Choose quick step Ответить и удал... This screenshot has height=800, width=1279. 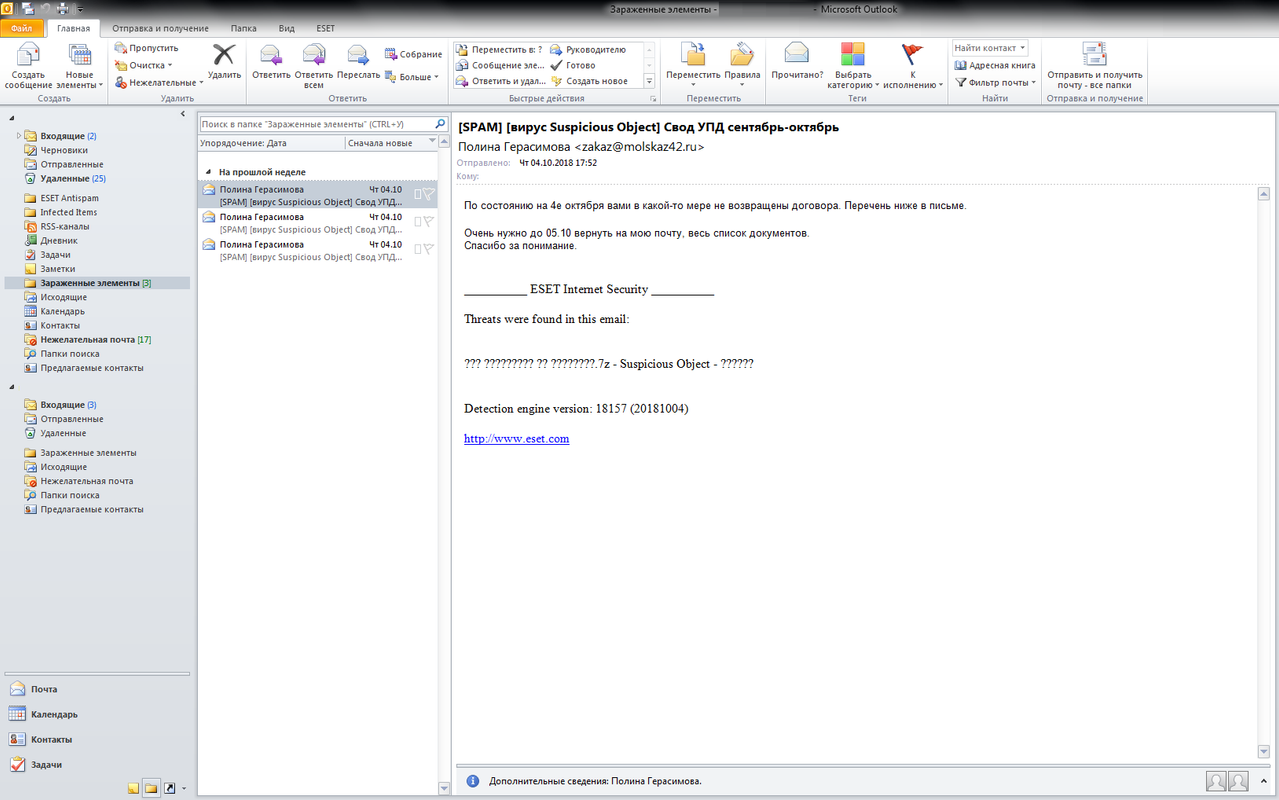500,81
